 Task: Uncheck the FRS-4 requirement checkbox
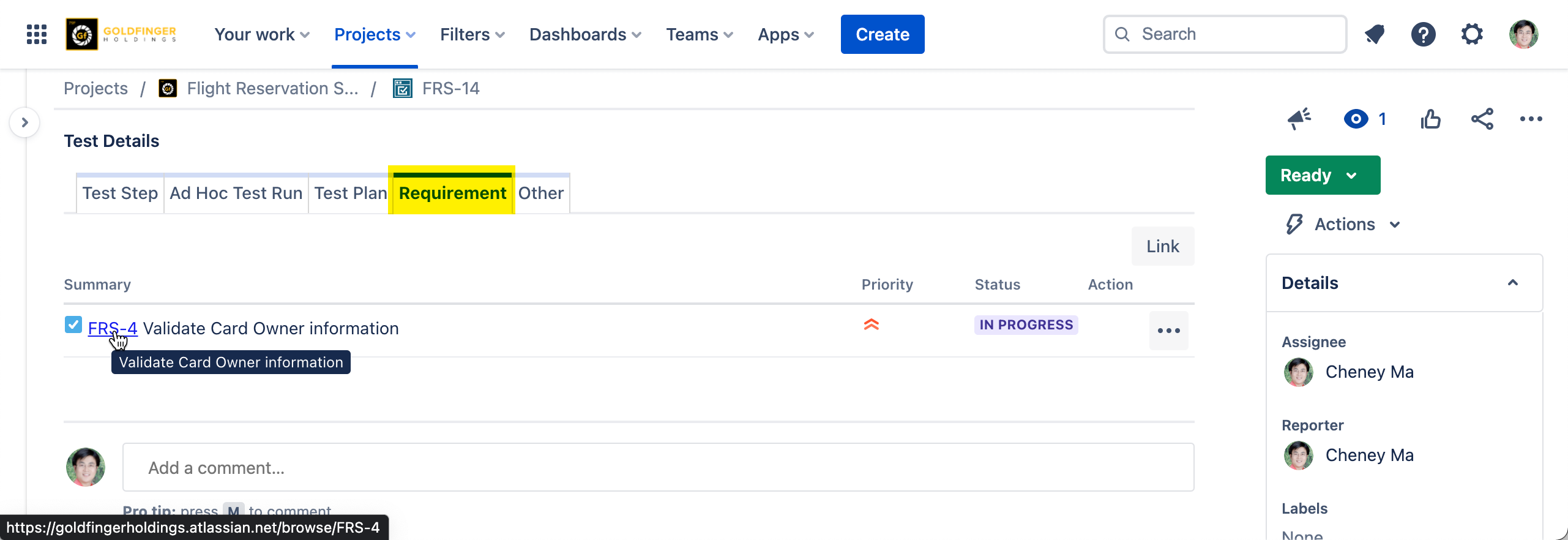[73, 324]
